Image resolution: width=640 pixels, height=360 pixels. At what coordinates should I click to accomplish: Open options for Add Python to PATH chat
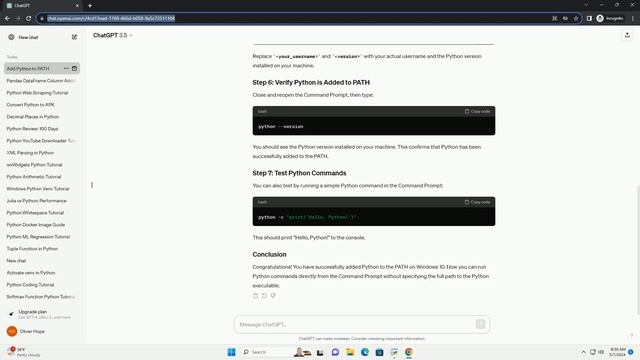click(x=66, y=69)
